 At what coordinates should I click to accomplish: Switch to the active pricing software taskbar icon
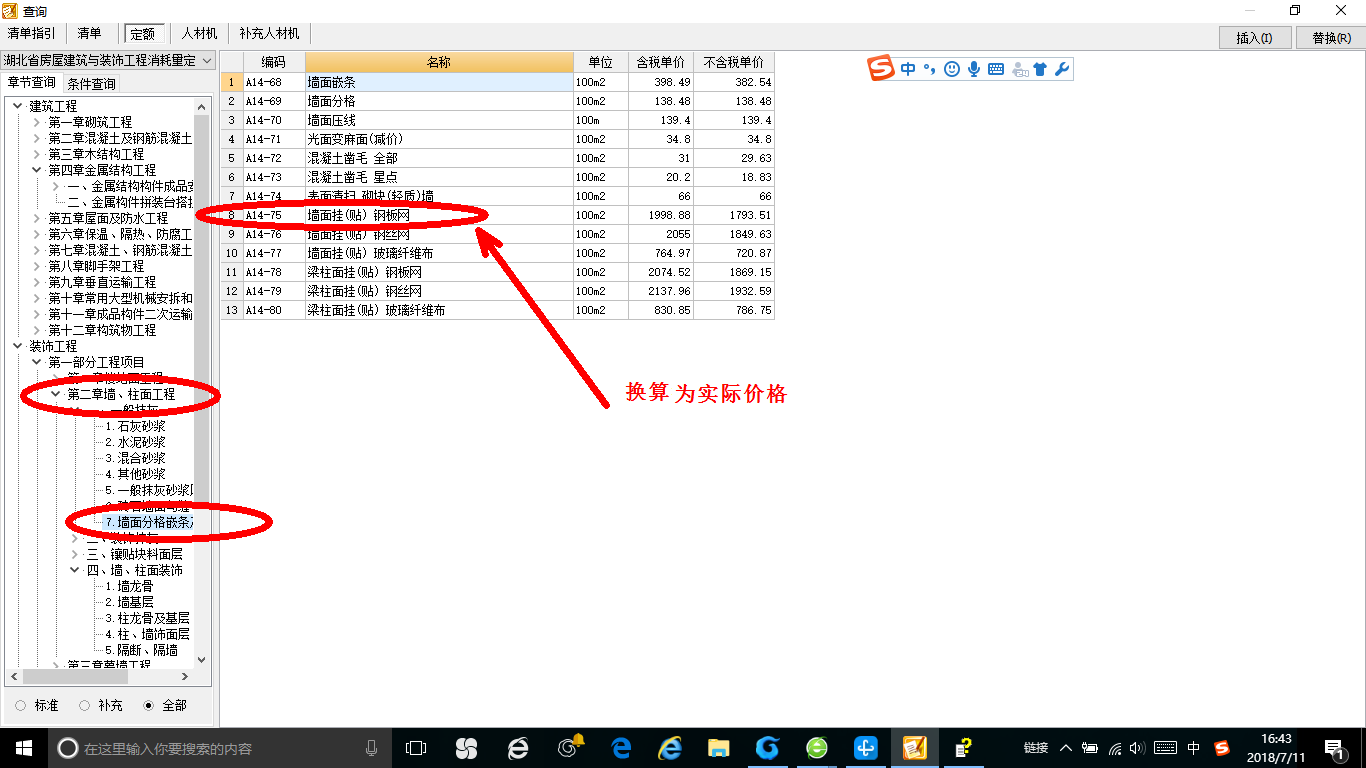pos(915,748)
